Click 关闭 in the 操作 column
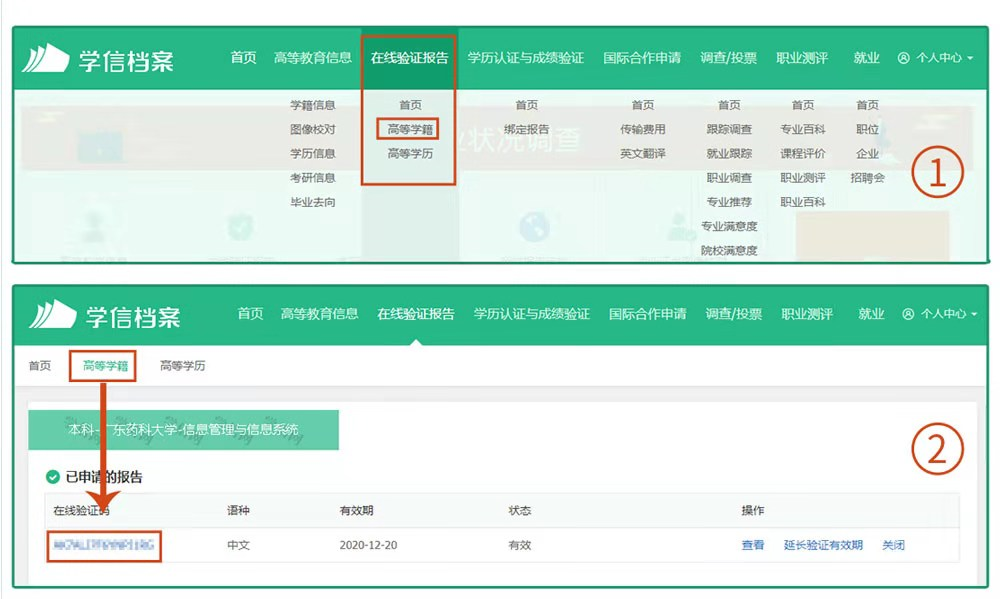The image size is (1000, 599). click(893, 545)
